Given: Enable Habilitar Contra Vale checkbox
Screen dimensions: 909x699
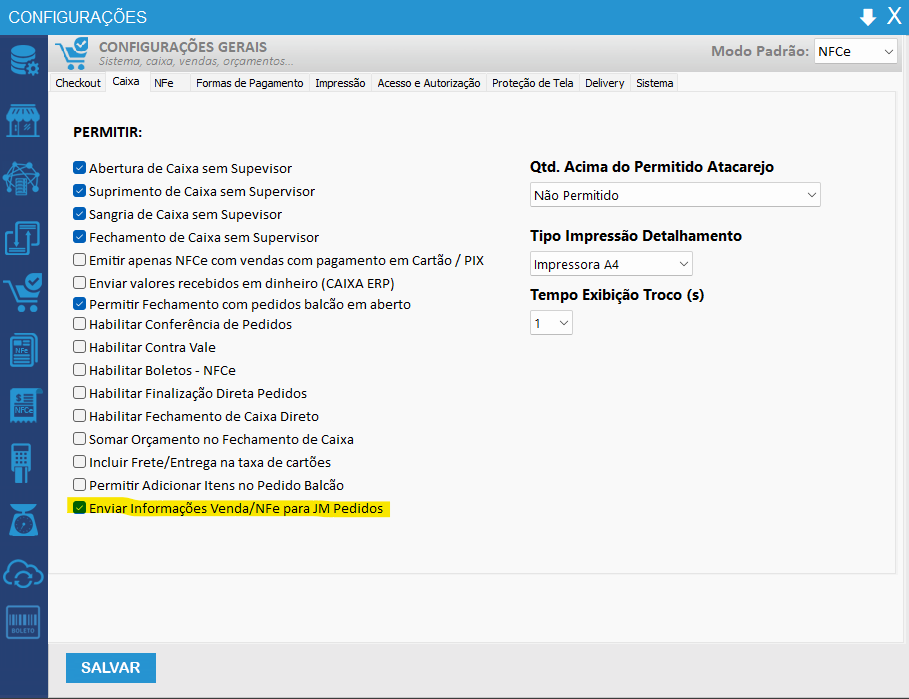Looking at the screenshot, I should click(80, 347).
